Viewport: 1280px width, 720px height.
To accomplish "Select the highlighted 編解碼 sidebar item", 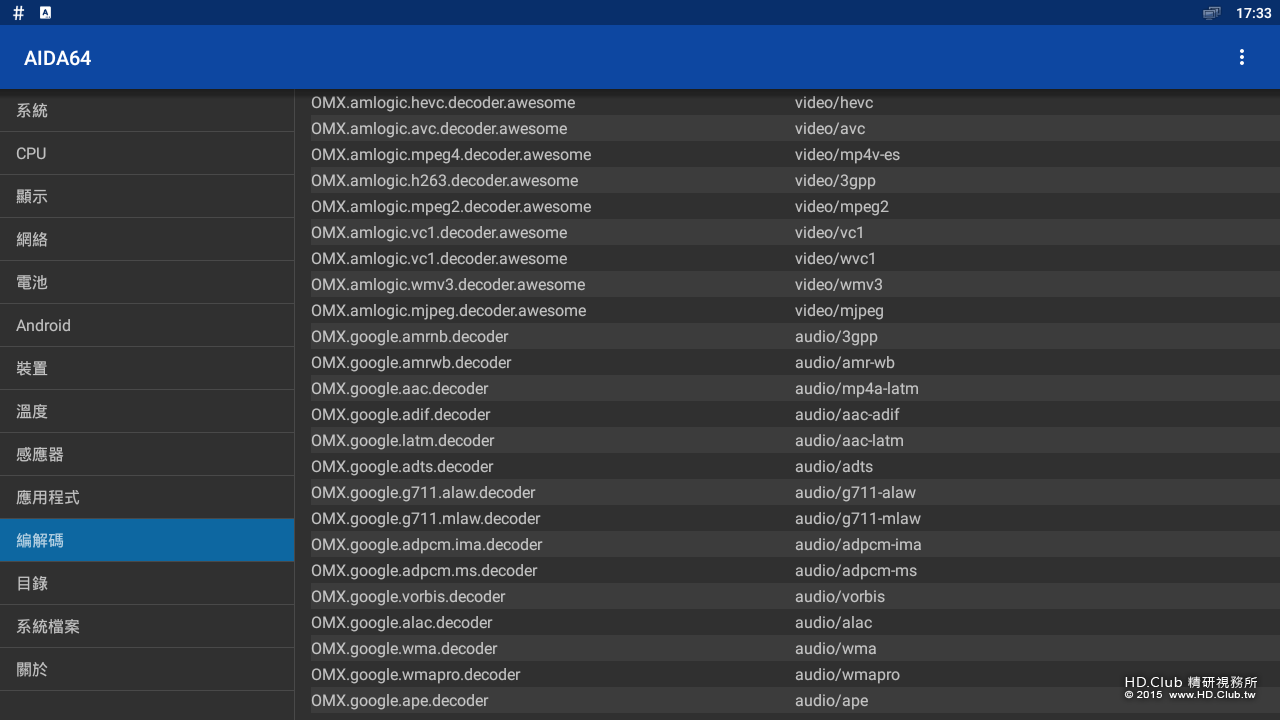I will pos(147,540).
